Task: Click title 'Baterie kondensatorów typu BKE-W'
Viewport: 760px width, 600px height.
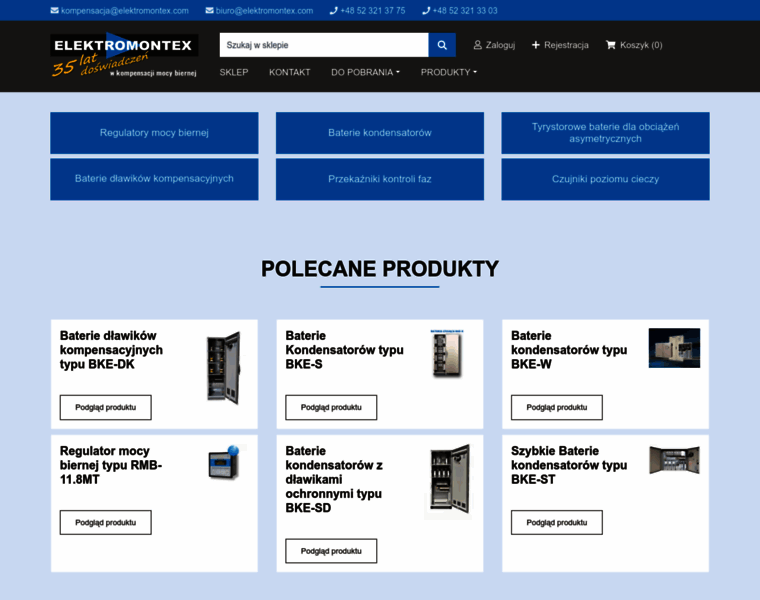Action: click(x=569, y=350)
